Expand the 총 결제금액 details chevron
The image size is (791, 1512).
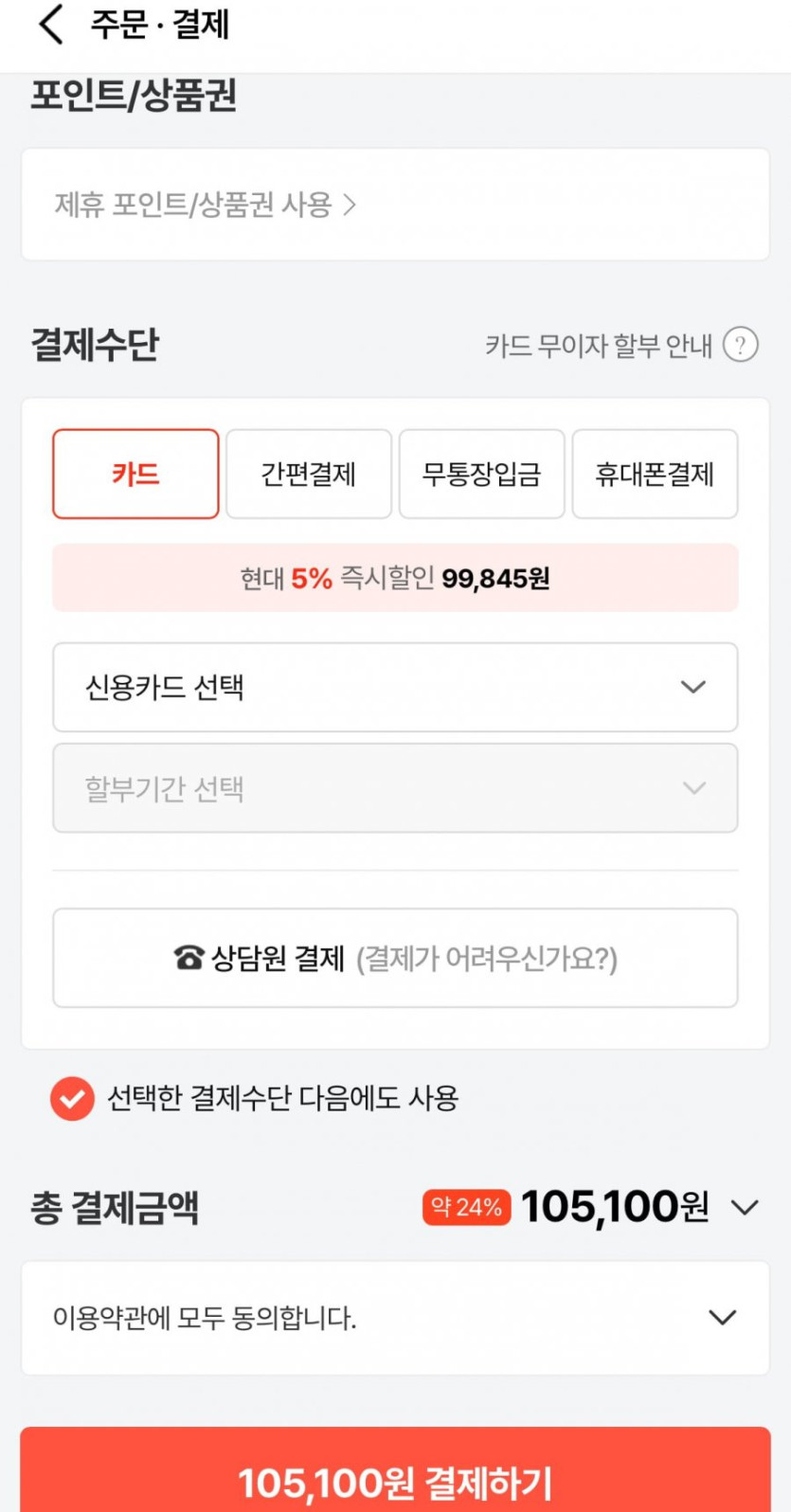click(x=745, y=1207)
